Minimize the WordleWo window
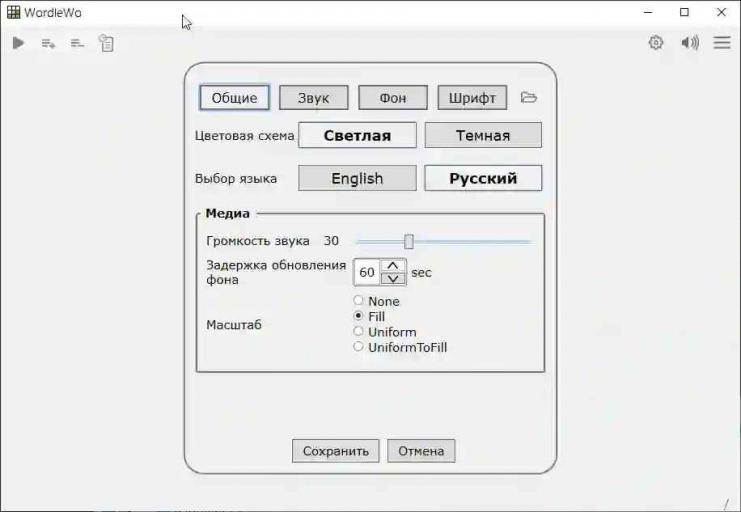 [x=648, y=12]
